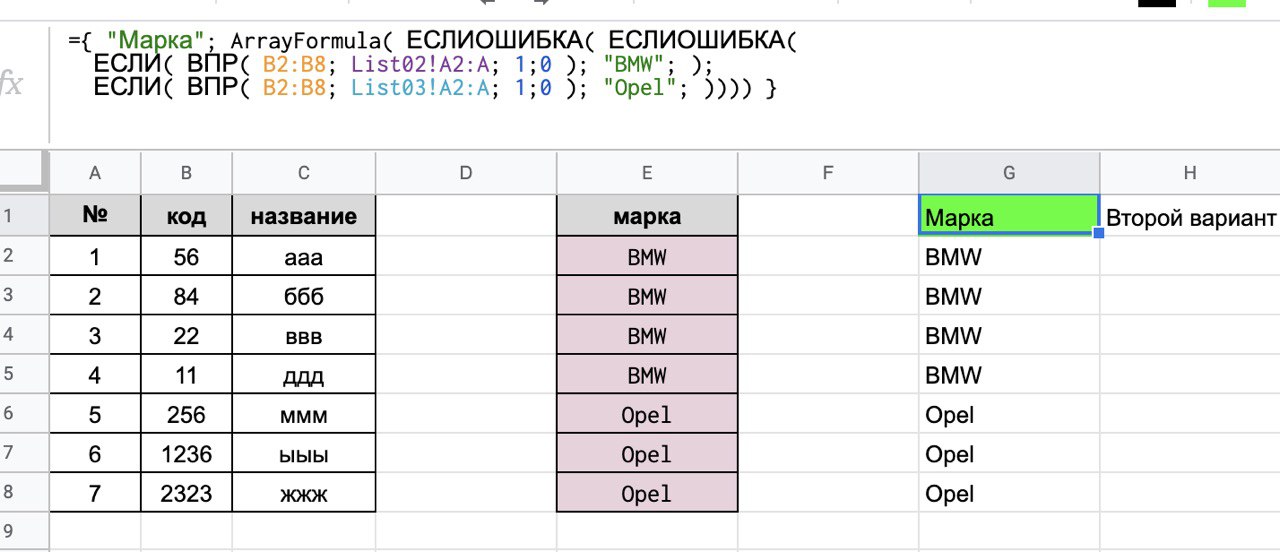1280x552 pixels.
Task: Select cell A8 containing number 7
Action: [95, 493]
